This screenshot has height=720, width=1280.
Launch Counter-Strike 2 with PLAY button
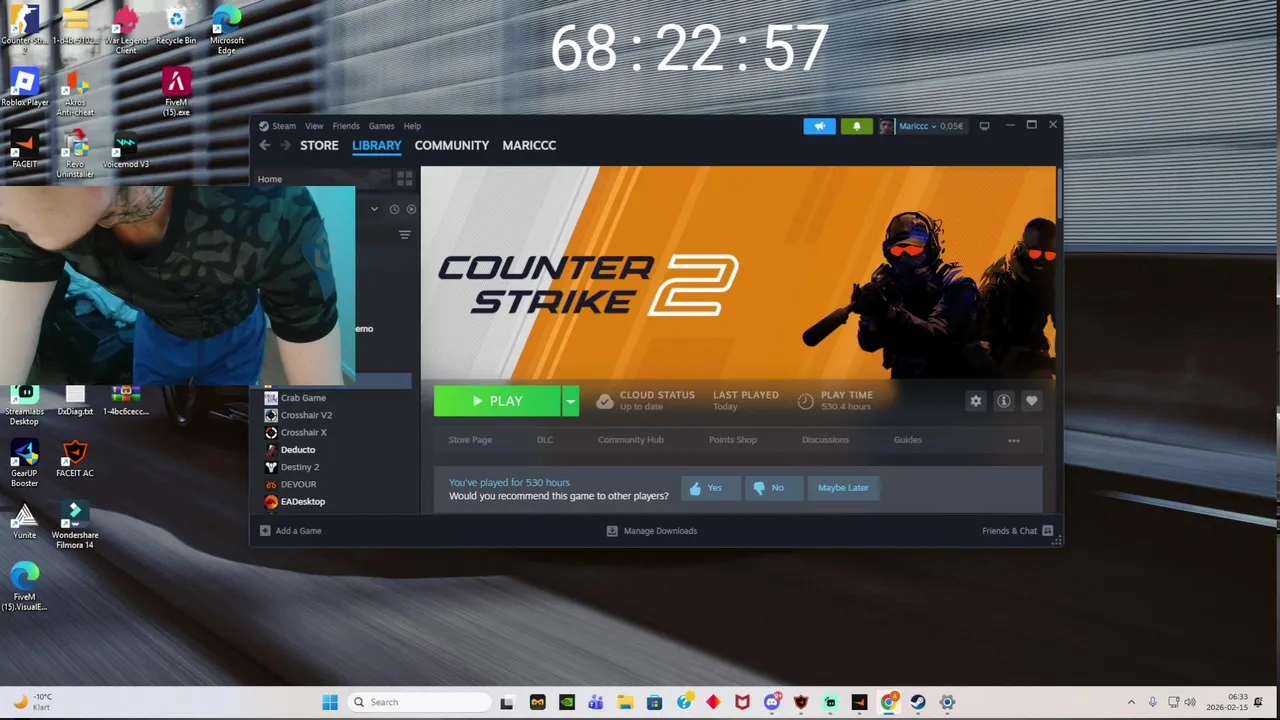tap(497, 401)
